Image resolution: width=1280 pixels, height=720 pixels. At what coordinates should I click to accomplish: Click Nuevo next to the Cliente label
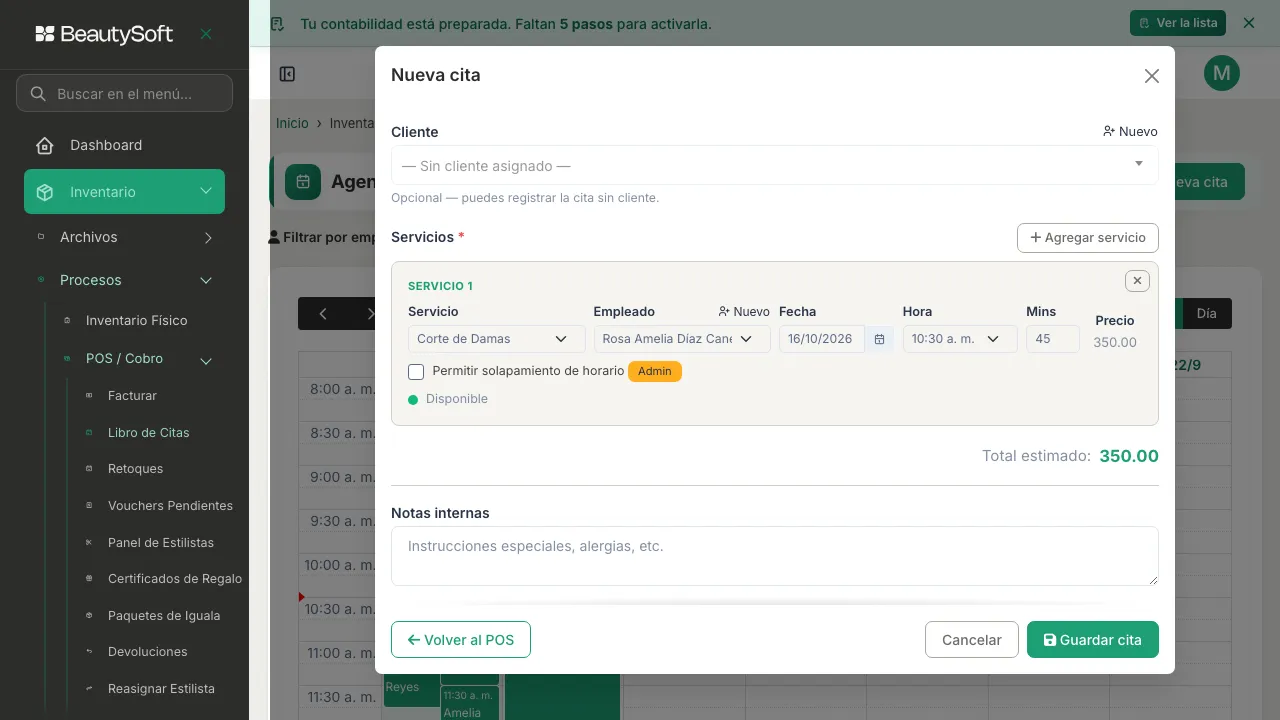tap(1130, 132)
